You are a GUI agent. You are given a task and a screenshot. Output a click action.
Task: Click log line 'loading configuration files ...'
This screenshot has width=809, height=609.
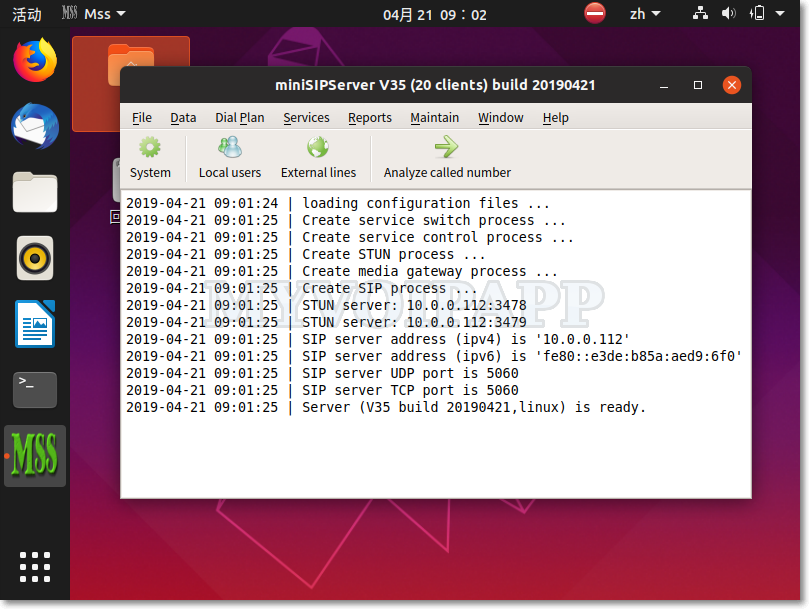pos(337,203)
